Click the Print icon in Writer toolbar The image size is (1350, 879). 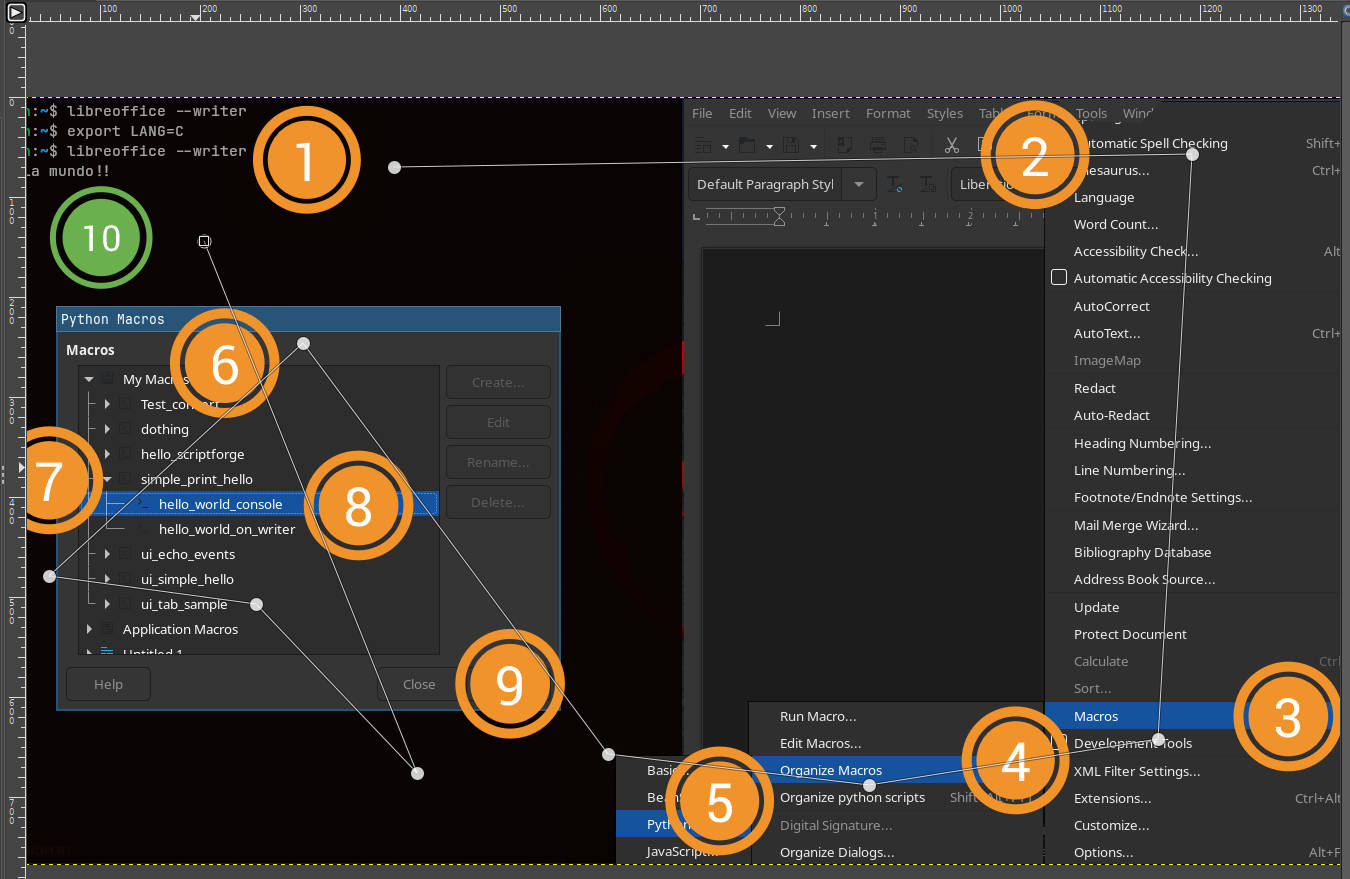click(878, 146)
